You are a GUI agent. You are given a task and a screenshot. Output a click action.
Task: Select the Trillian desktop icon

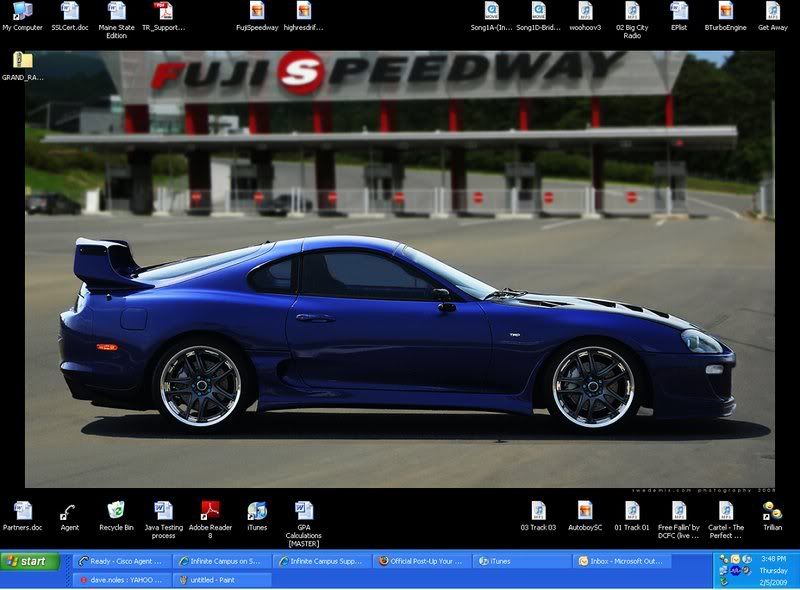click(772, 511)
